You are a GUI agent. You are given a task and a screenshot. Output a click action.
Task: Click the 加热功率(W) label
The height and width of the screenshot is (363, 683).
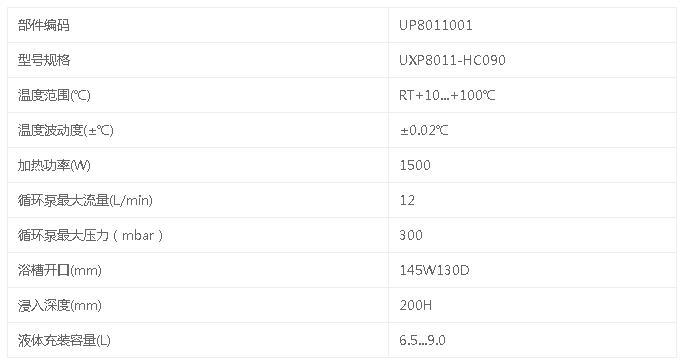(x=54, y=165)
